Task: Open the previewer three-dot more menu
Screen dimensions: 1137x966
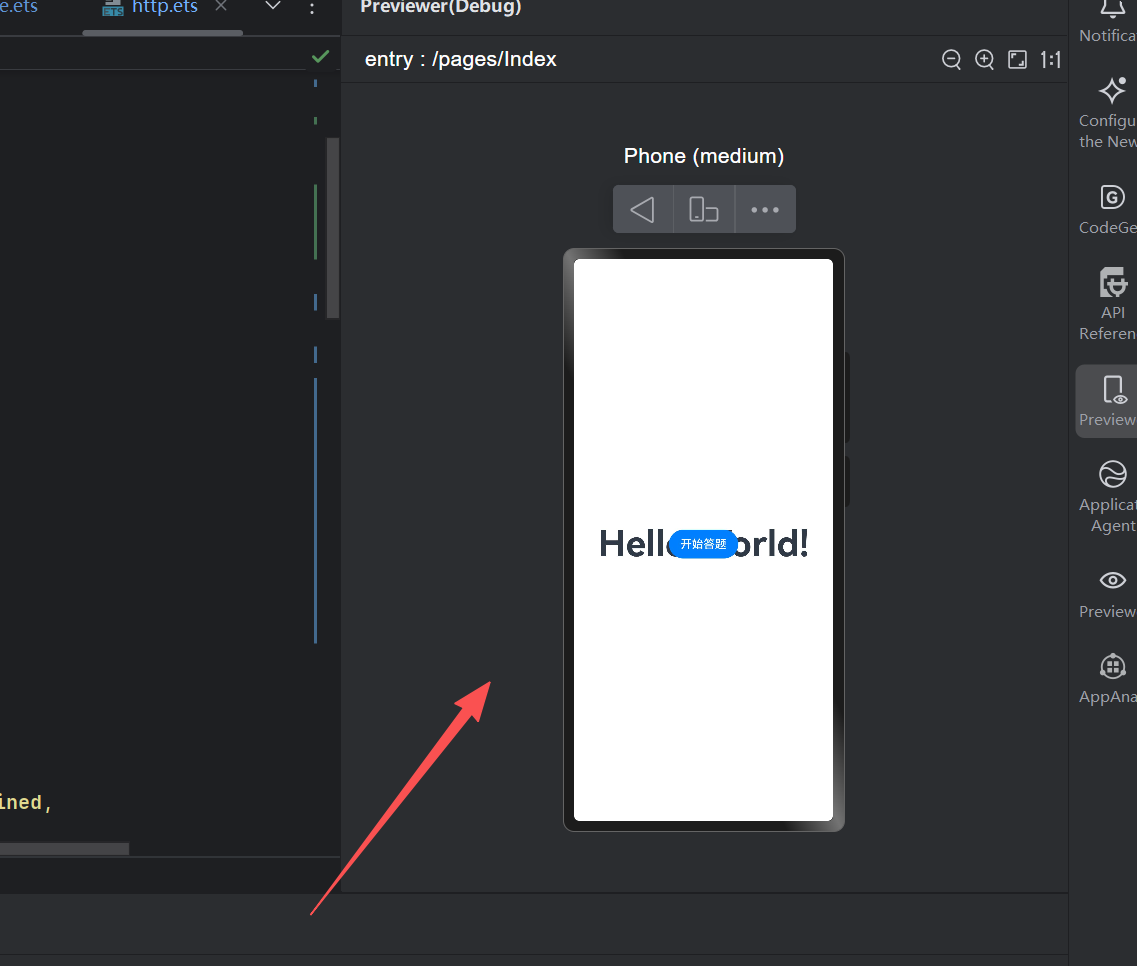Action: point(765,210)
